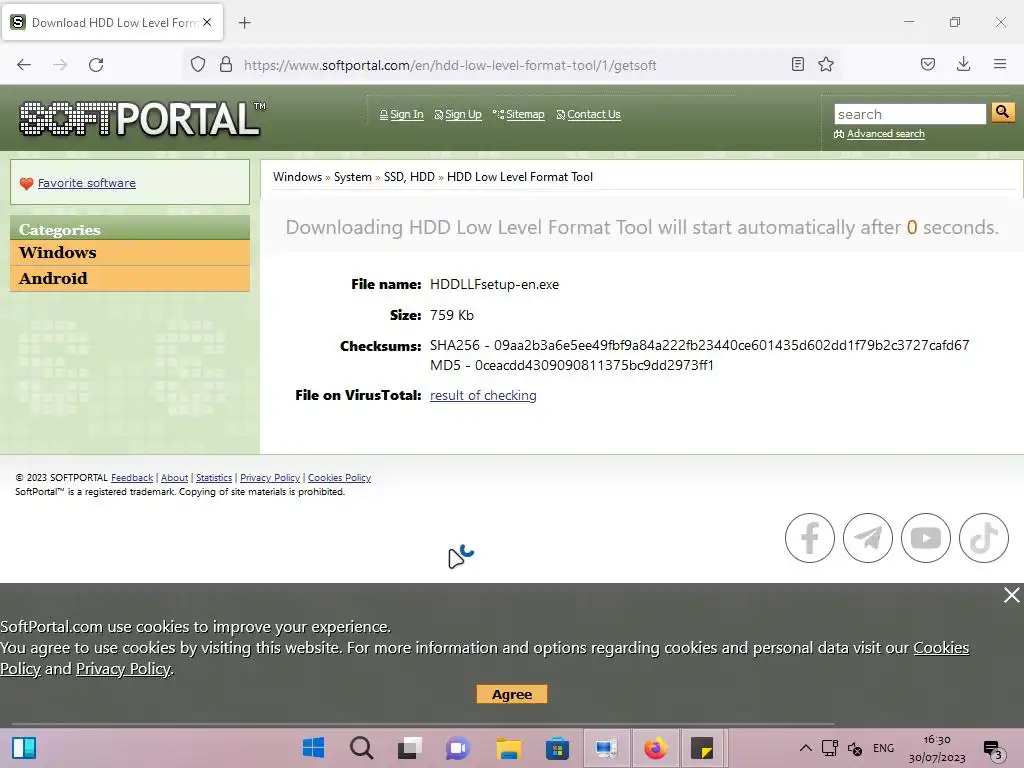Click System in the breadcrumb
1024x768 pixels.
[353, 177]
